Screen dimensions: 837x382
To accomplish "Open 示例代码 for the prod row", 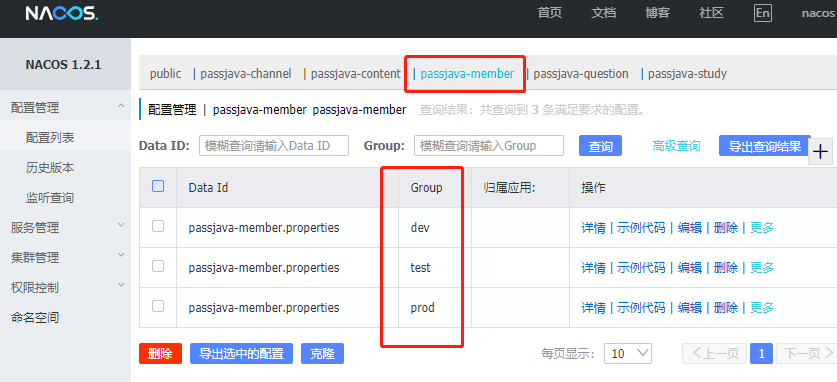I will click(641, 308).
